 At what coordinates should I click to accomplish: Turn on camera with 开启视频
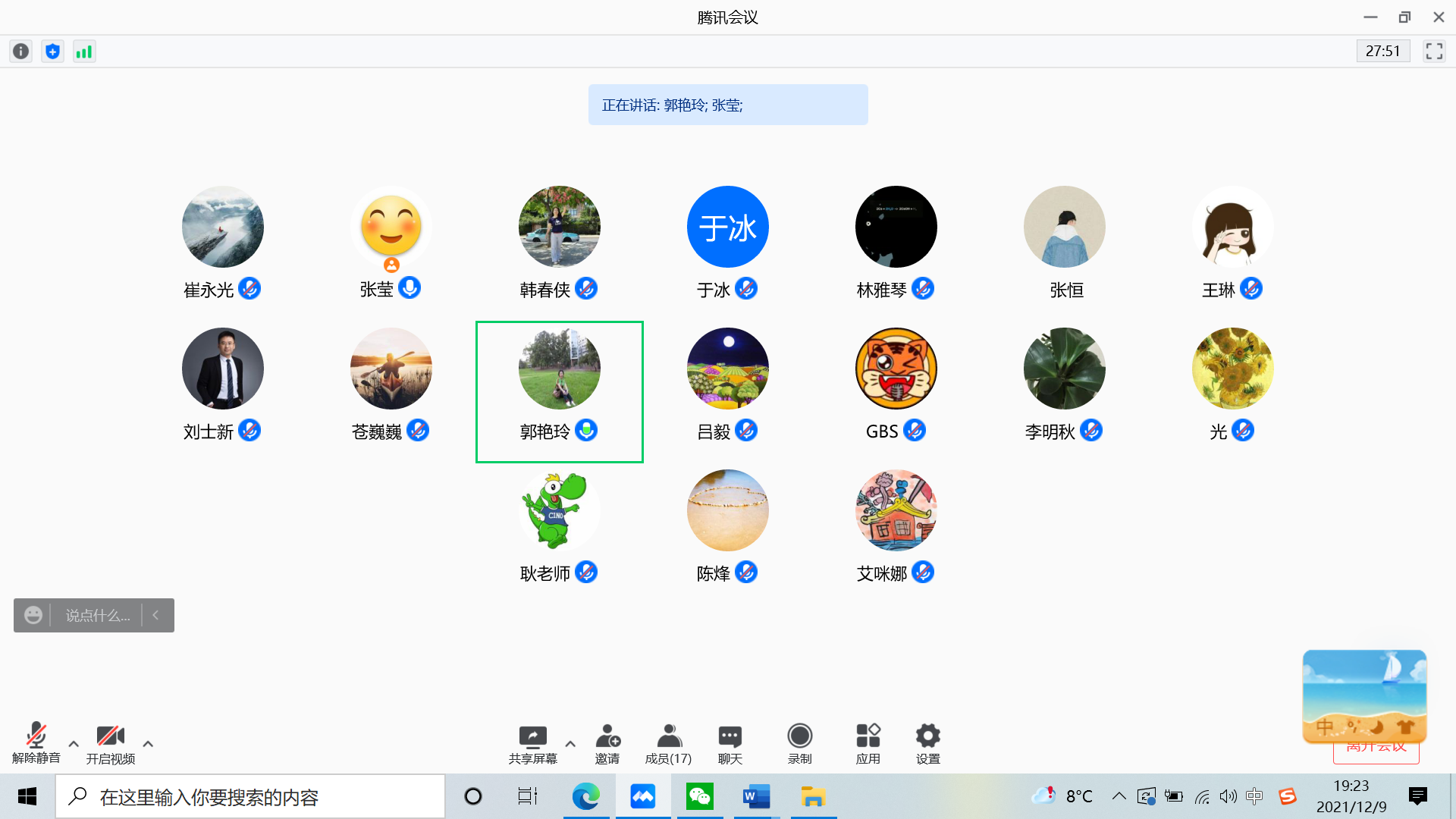(x=111, y=743)
